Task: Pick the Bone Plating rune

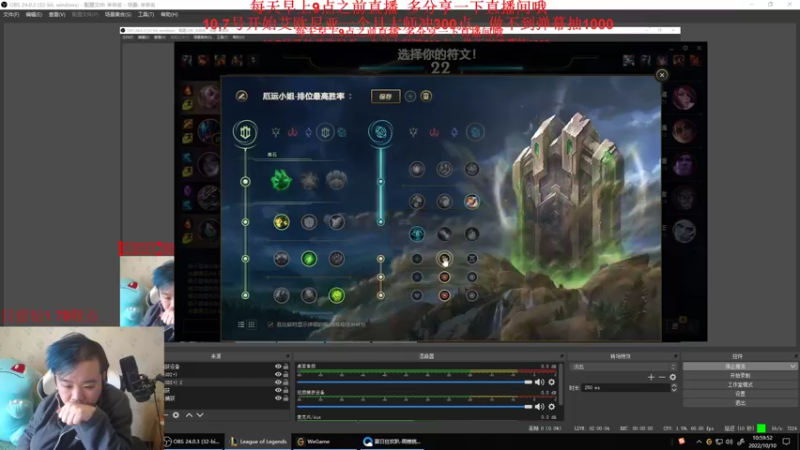Action: [336, 259]
